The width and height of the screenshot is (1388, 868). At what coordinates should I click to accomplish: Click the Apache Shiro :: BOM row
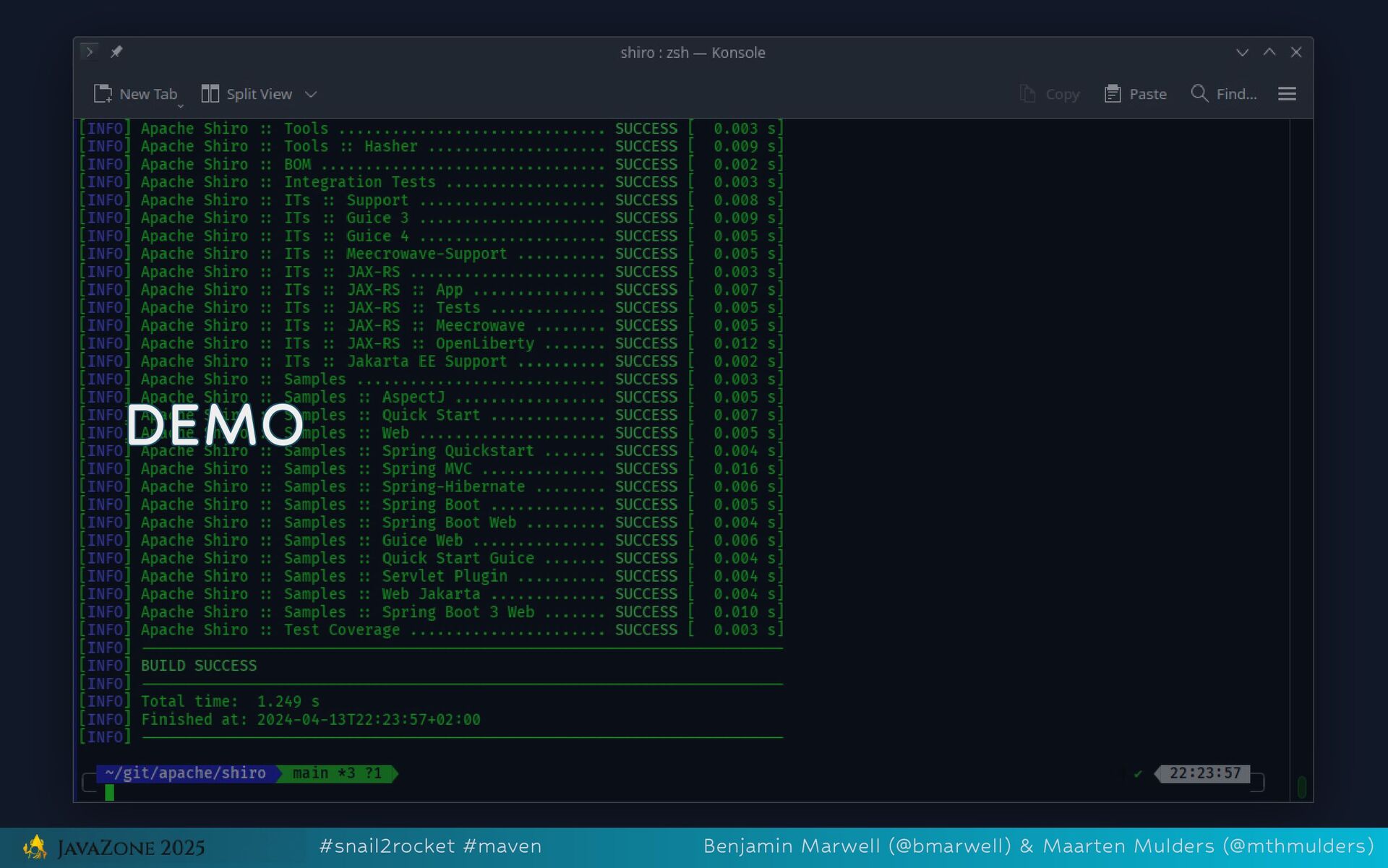tap(432, 164)
